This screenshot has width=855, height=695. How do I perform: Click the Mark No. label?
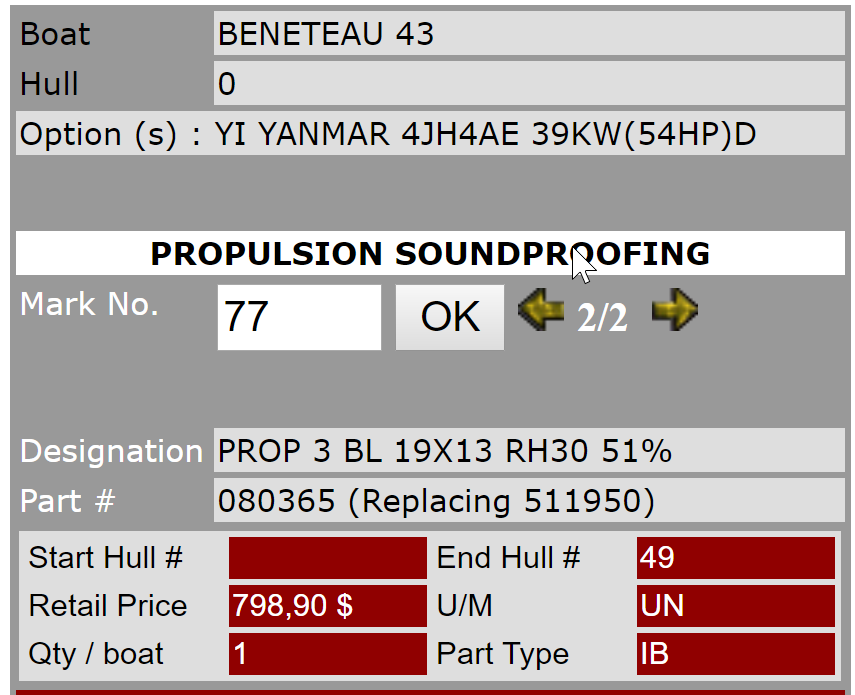[90, 305]
